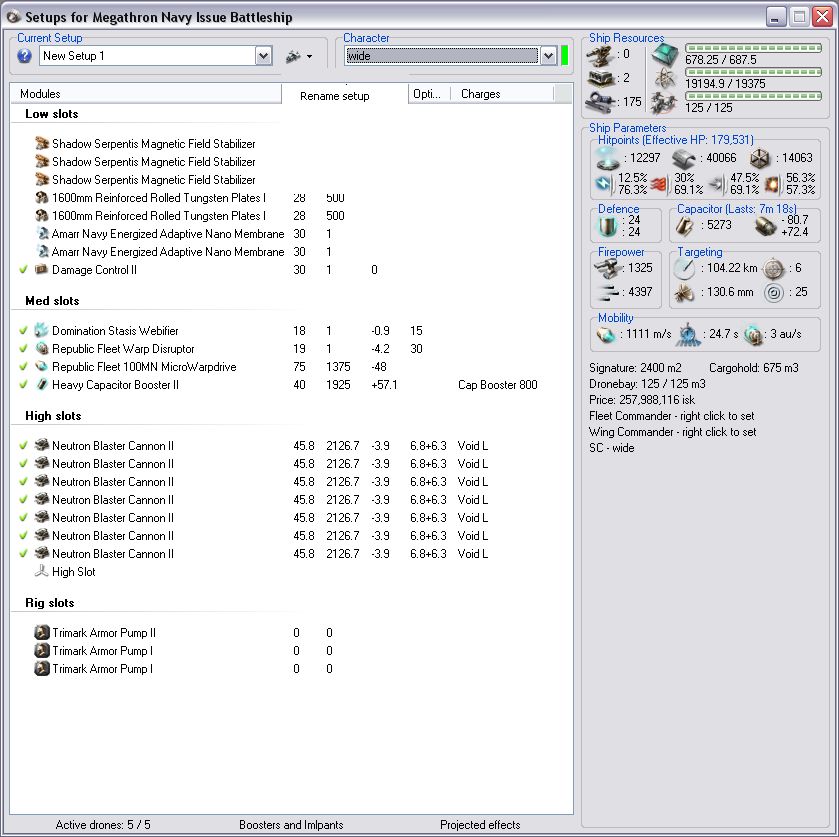The image size is (839, 837).
Task: Click the capacitor capacity icon
Action: pyautogui.click(x=685, y=226)
